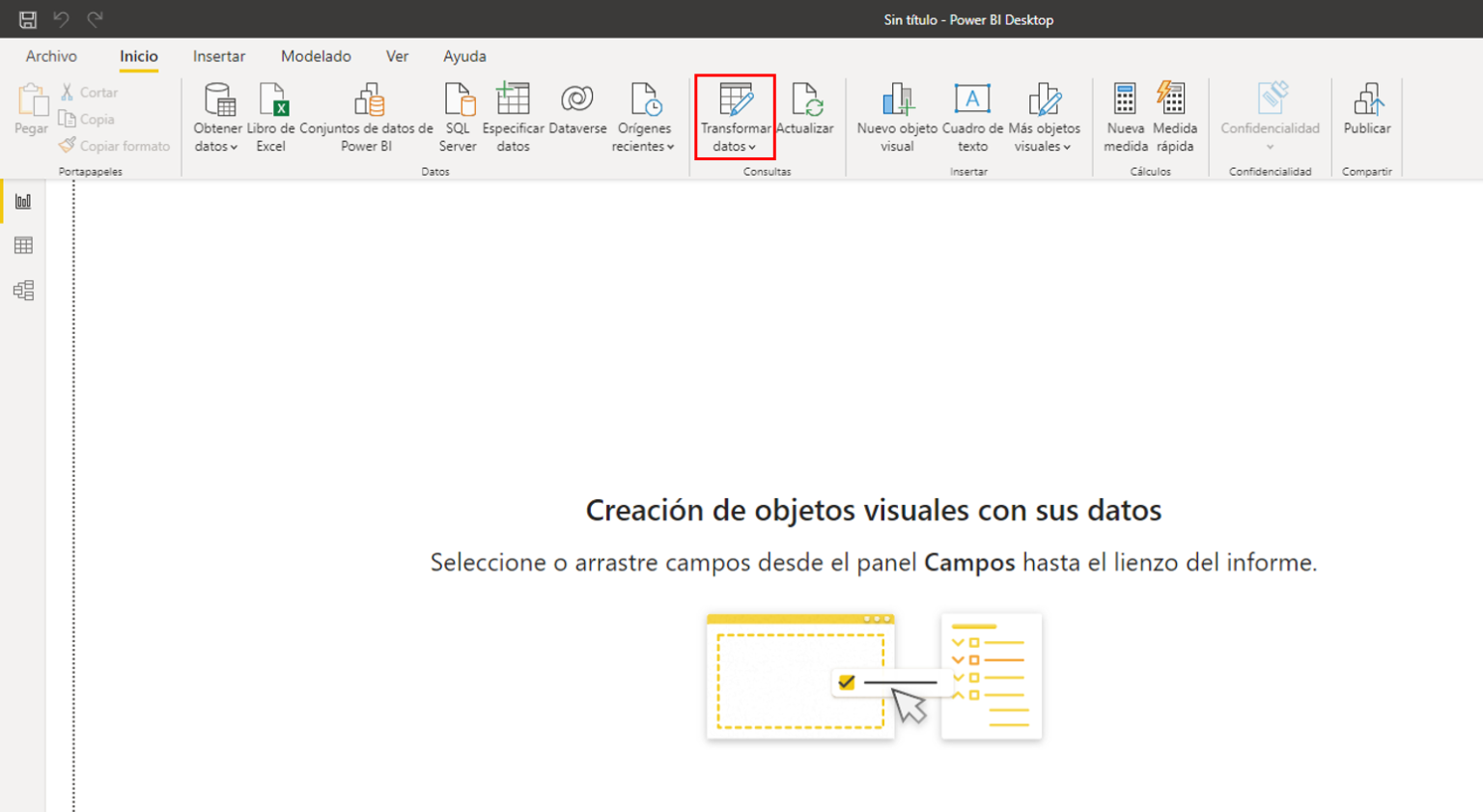Add a Cuadro de texto to the report
This screenshot has width=1483, height=812.
971,116
